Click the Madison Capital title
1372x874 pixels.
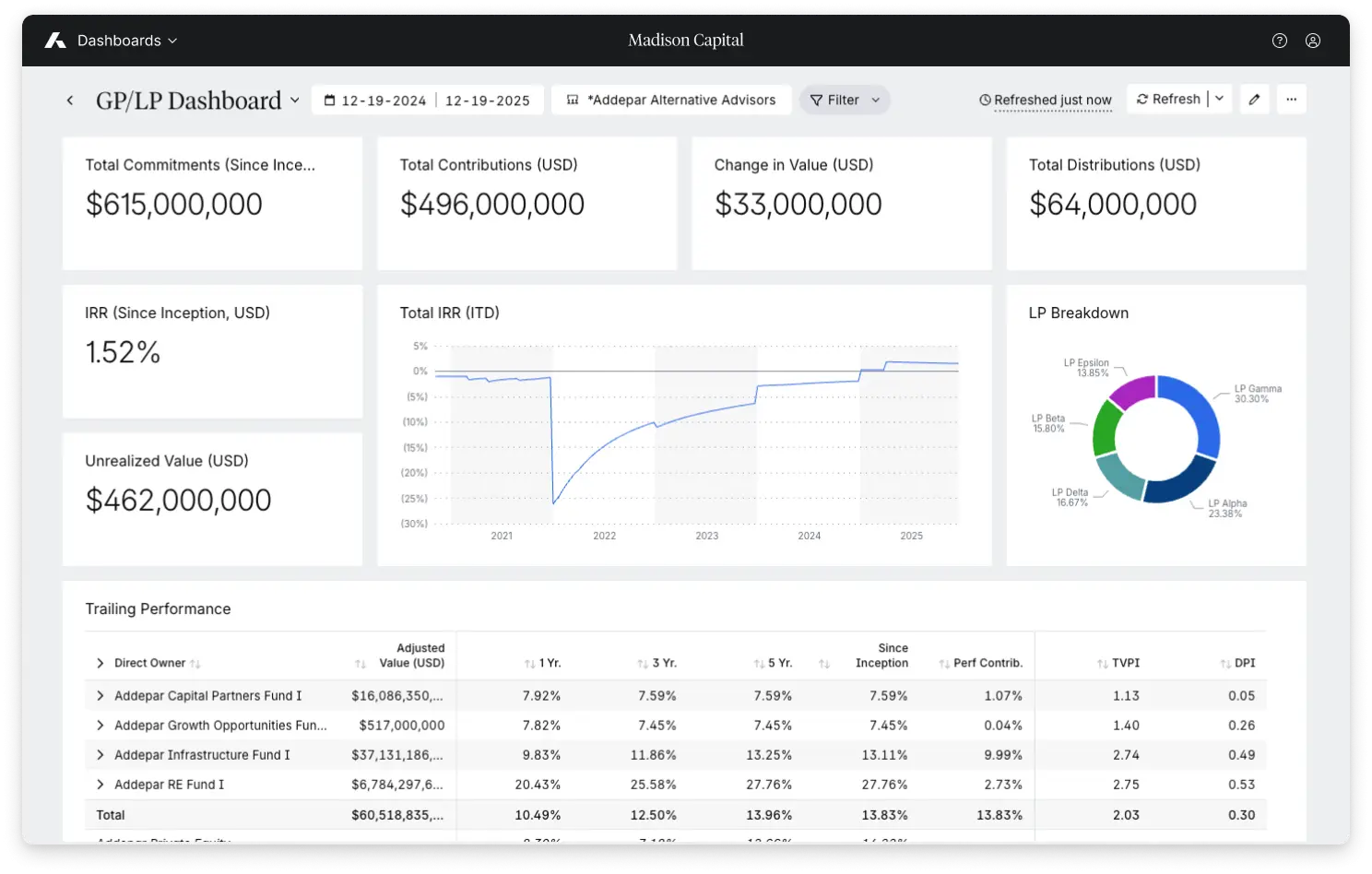click(x=686, y=41)
